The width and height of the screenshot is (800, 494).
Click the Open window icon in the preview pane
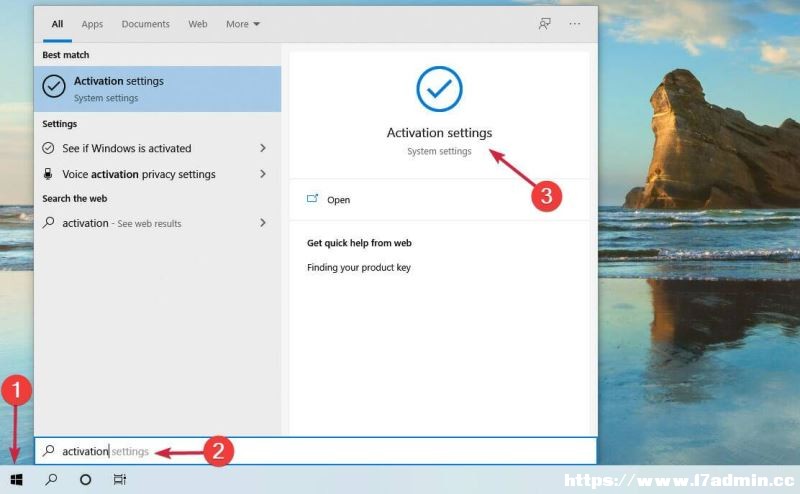click(x=312, y=199)
